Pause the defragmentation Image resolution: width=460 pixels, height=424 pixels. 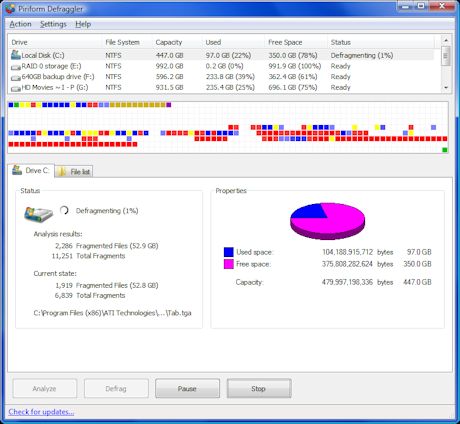tap(187, 388)
